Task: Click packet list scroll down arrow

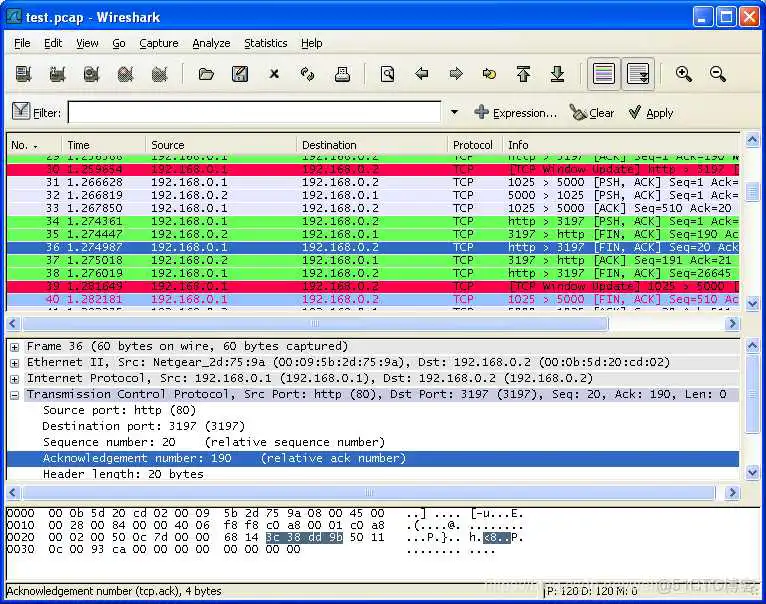Action: [752, 304]
